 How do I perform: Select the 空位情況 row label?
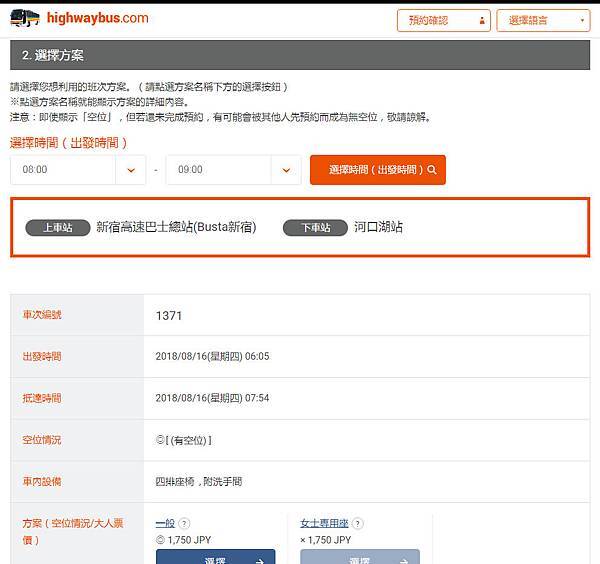(42, 440)
